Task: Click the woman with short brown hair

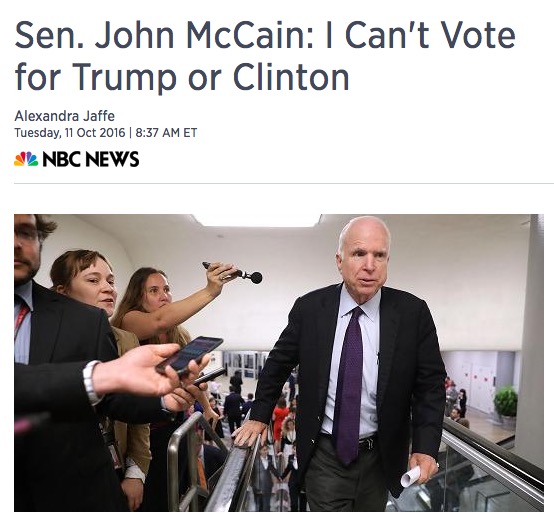Action: [86, 279]
